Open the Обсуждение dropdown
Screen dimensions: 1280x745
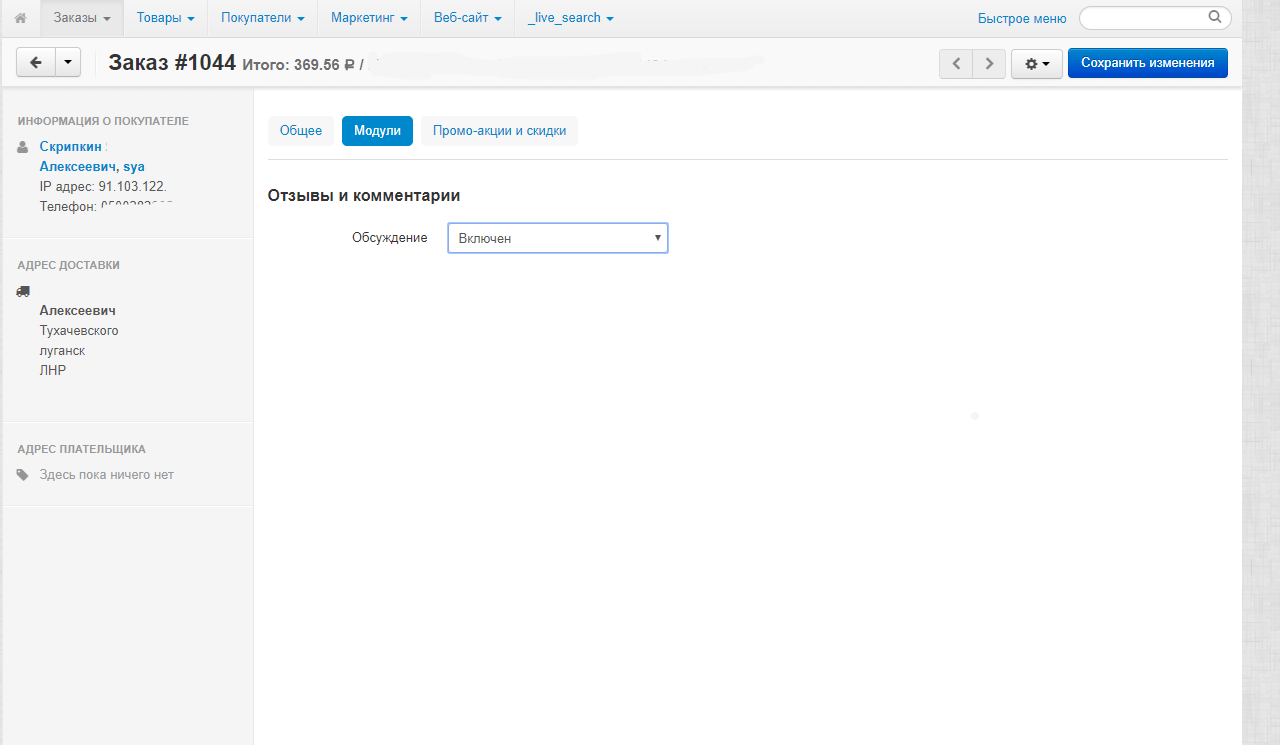[557, 238]
